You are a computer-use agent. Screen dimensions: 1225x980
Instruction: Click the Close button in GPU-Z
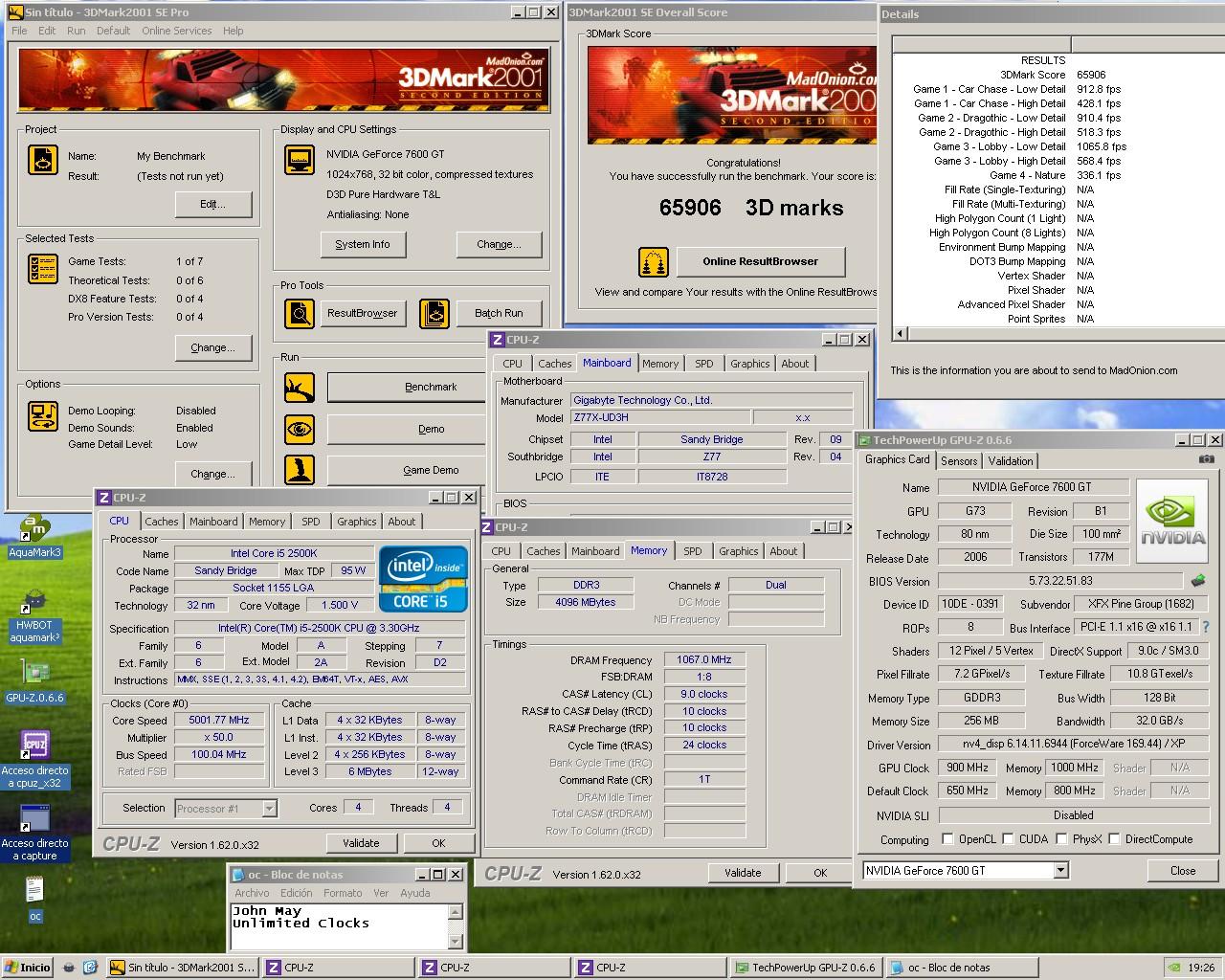pyautogui.click(x=1183, y=871)
